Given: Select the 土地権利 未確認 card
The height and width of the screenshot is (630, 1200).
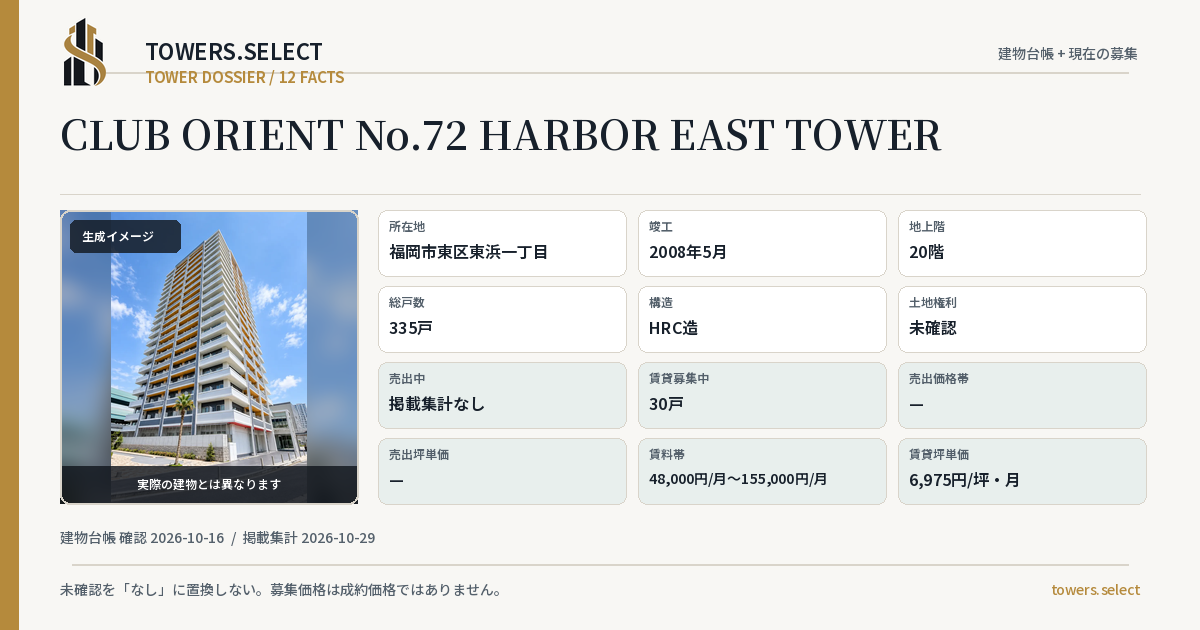Looking at the screenshot, I should point(1022,319).
